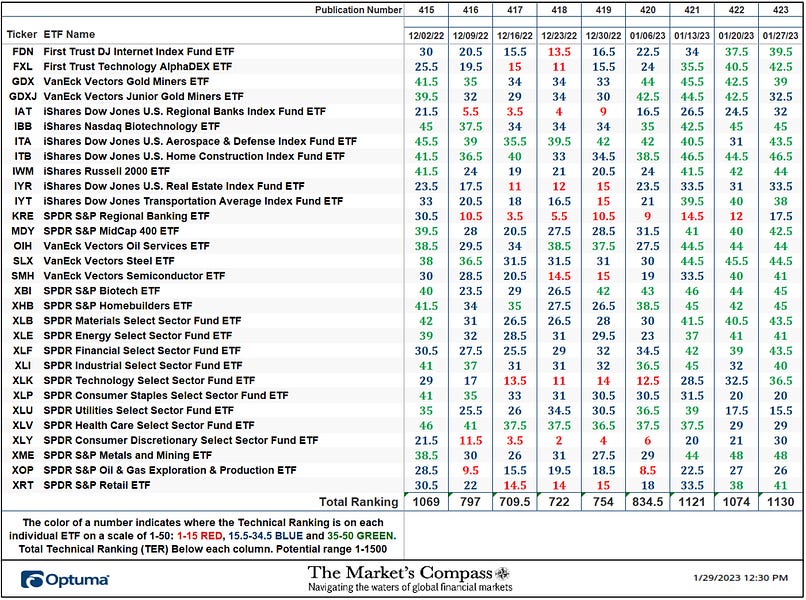The width and height of the screenshot is (806, 600).
Task: Click the XLY ticker label
Action: point(23,441)
